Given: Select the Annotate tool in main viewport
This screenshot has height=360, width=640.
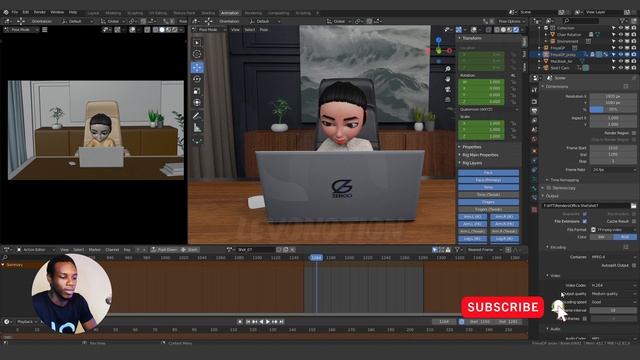Looking at the screenshot, I should click(197, 116).
